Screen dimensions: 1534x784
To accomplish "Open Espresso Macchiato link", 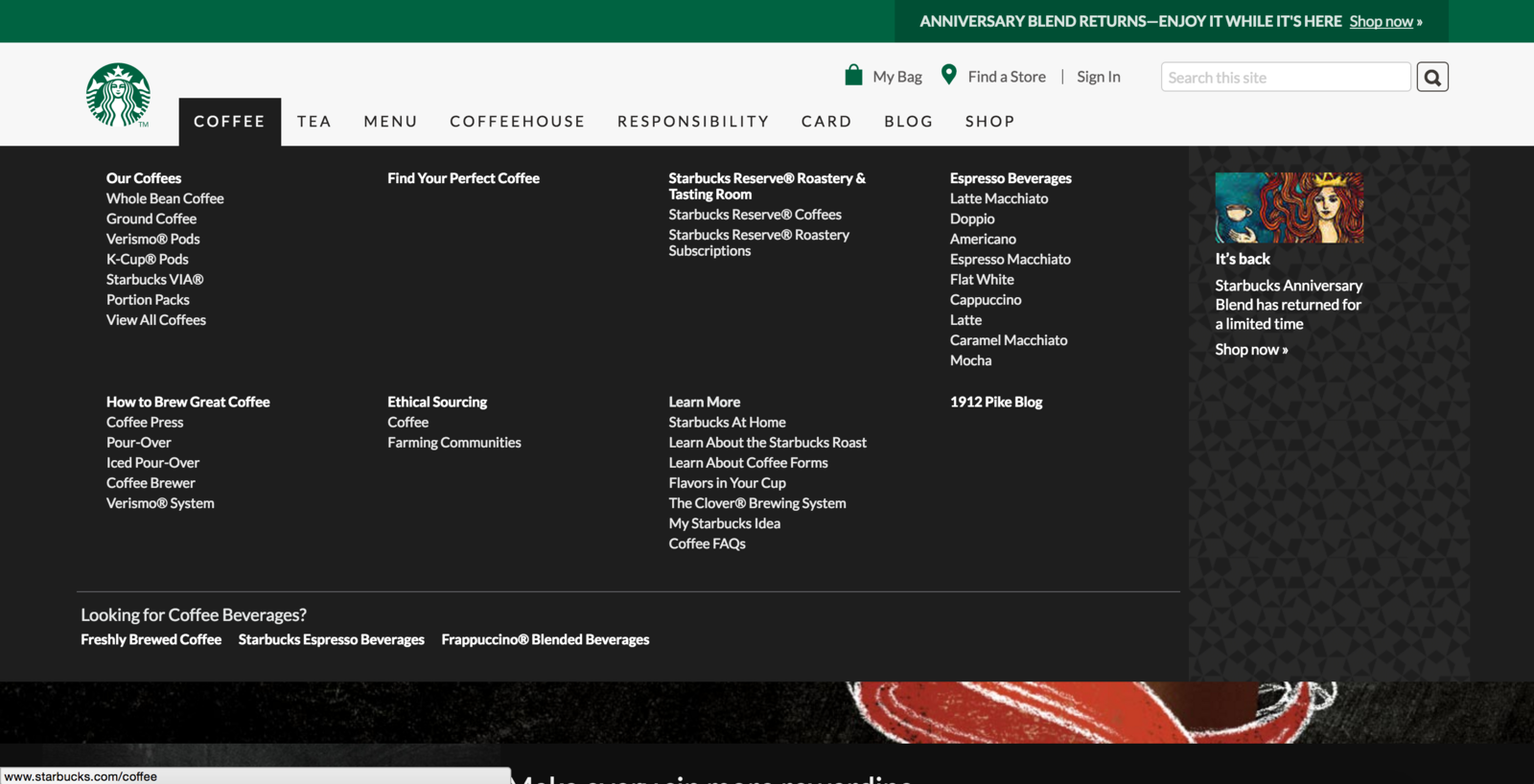I will [1011, 259].
